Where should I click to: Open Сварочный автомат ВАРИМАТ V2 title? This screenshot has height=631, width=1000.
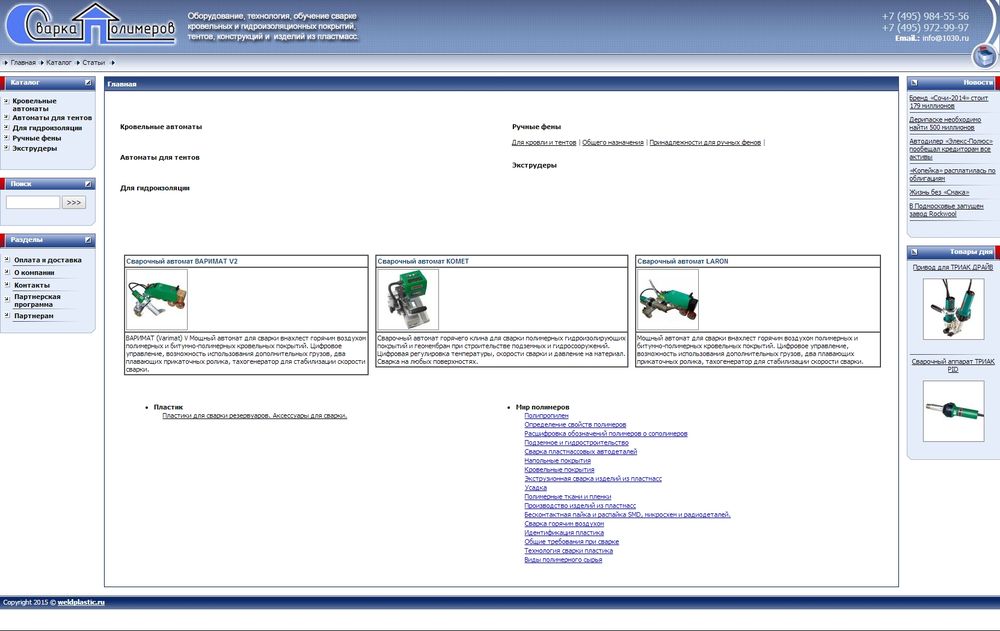click(182, 261)
